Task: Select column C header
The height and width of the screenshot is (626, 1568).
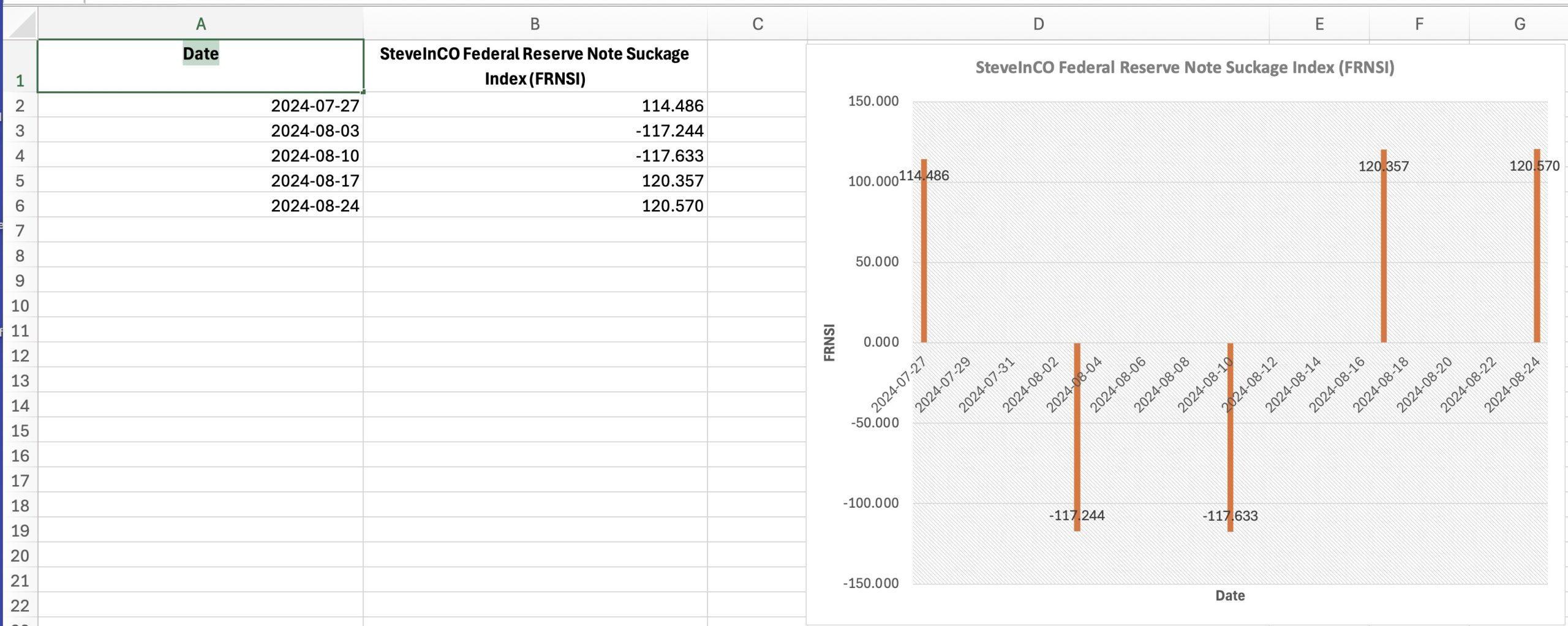Action: click(x=758, y=24)
